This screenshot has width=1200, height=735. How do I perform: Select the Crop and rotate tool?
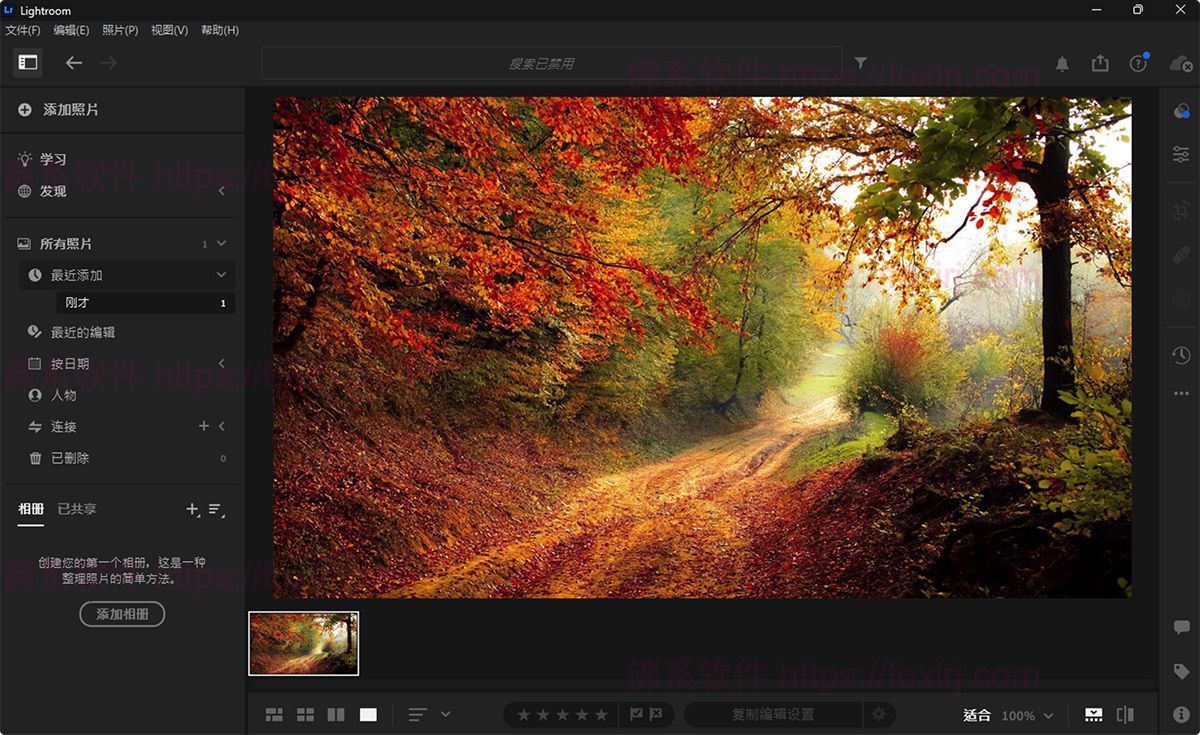tap(1181, 210)
